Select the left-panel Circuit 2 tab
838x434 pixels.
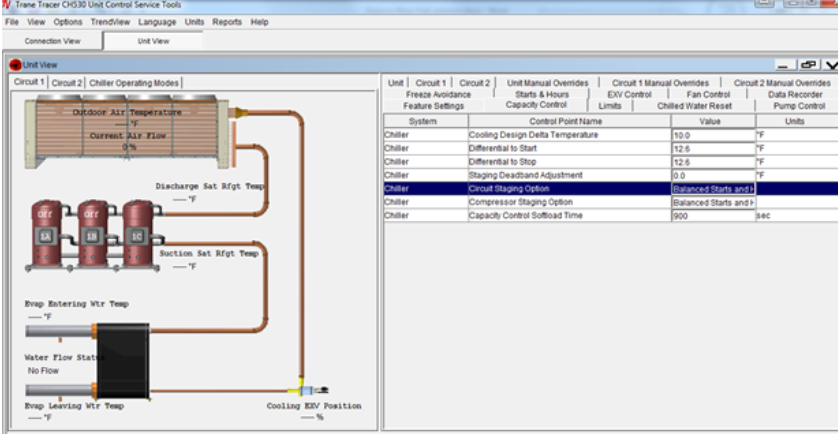click(x=67, y=83)
